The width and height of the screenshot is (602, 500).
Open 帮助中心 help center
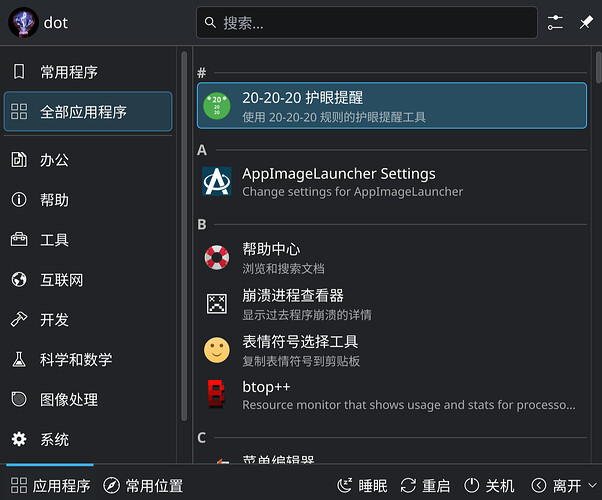tap(391, 257)
